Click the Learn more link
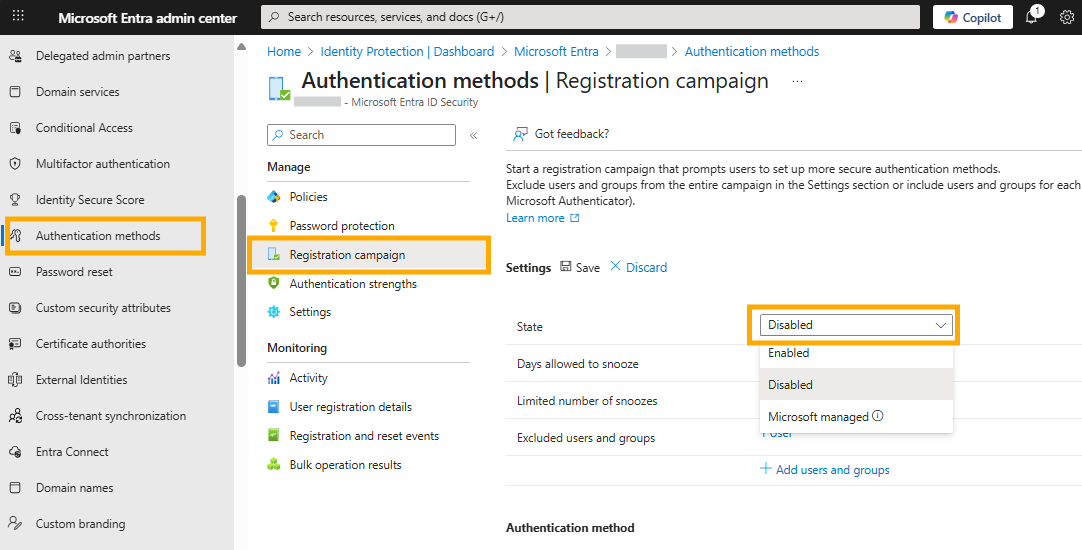The image size is (1082, 550). click(542, 217)
